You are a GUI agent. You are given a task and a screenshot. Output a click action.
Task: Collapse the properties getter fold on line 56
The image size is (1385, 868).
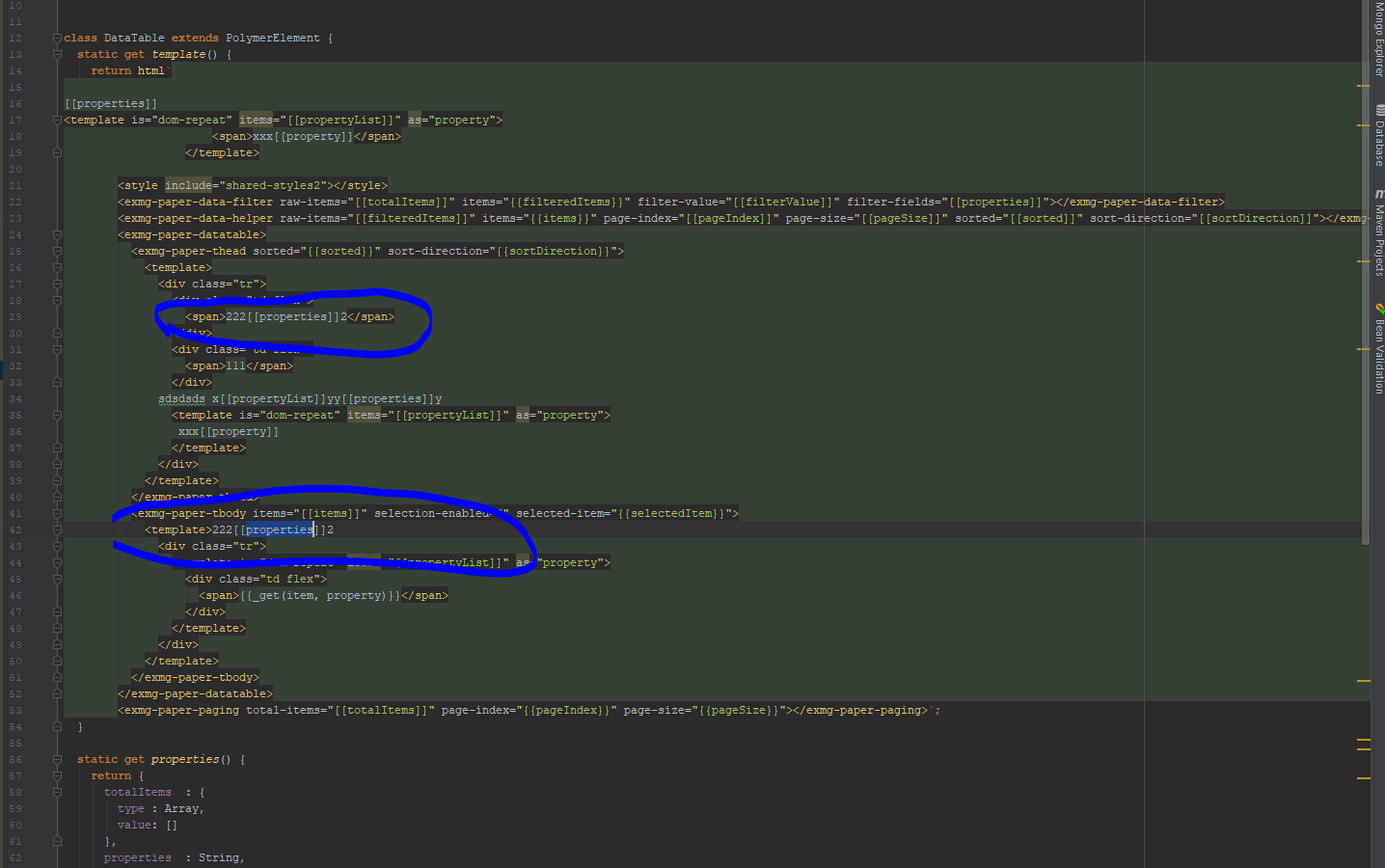point(55,759)
